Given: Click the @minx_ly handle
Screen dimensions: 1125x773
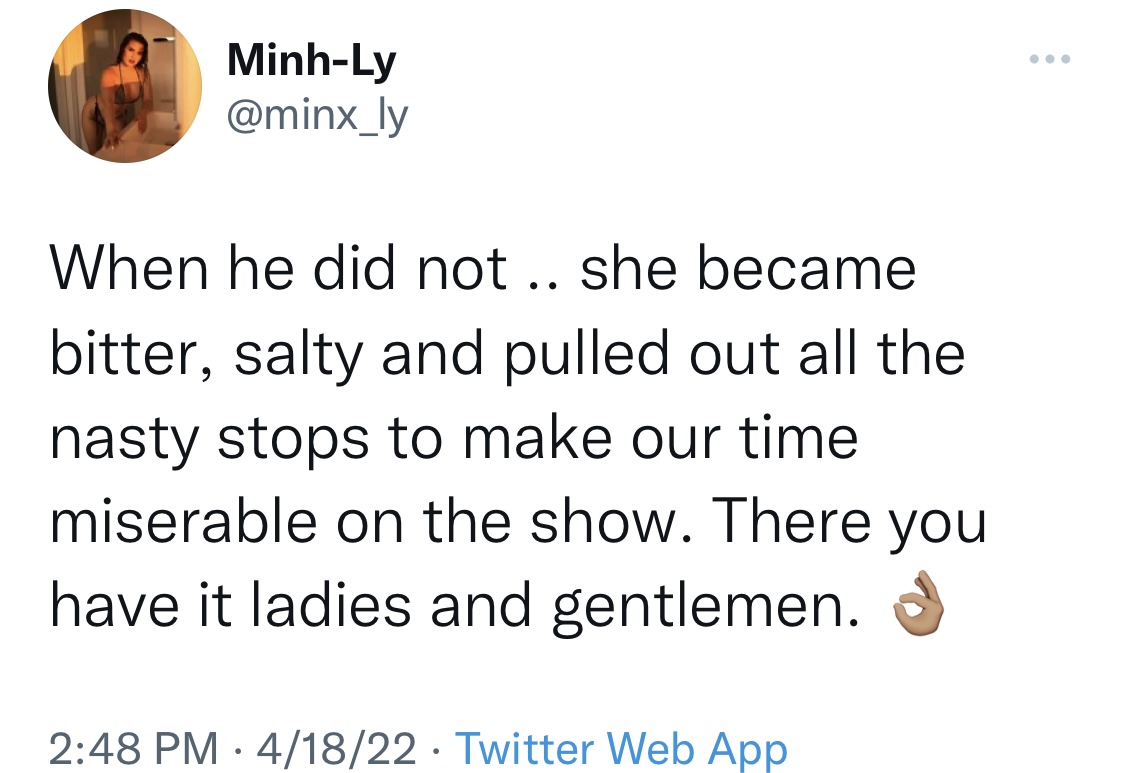Looking at the screenshot, I should (317, 116).
